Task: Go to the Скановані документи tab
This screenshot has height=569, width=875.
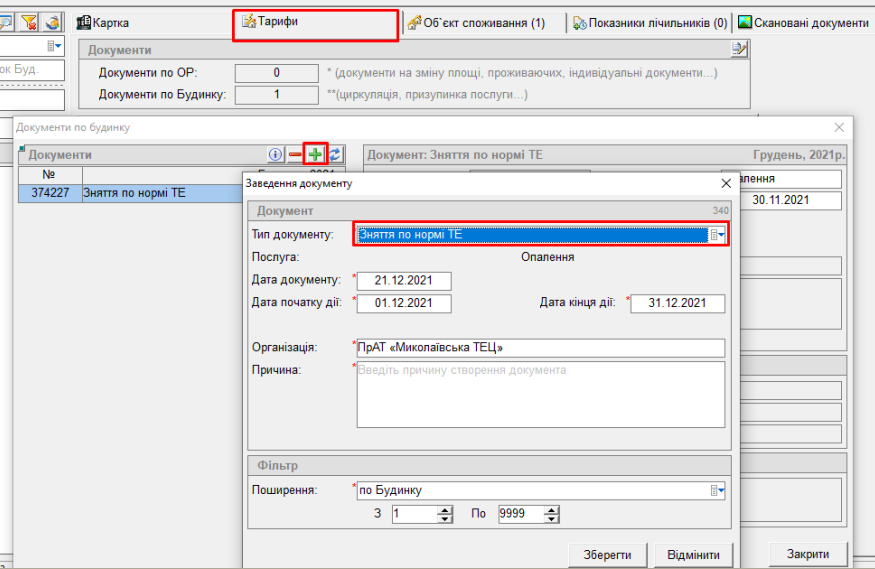Action: coord(803,23)
